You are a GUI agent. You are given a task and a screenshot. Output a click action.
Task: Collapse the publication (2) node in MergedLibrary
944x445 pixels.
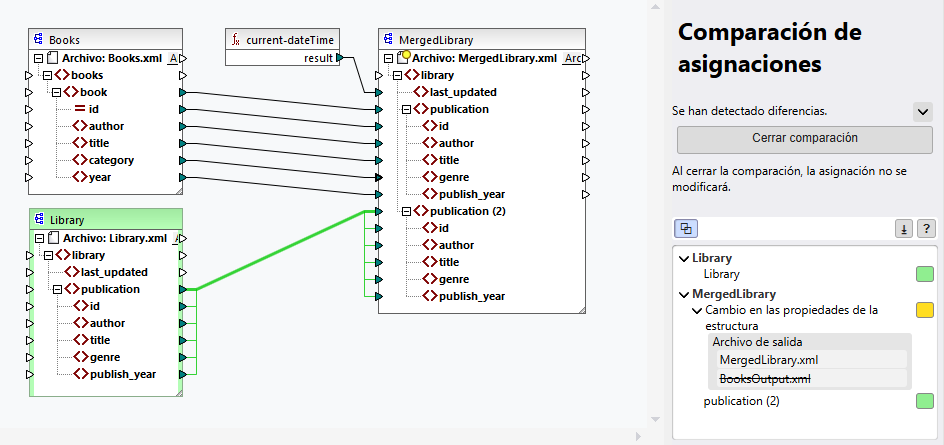coord(406,211)
